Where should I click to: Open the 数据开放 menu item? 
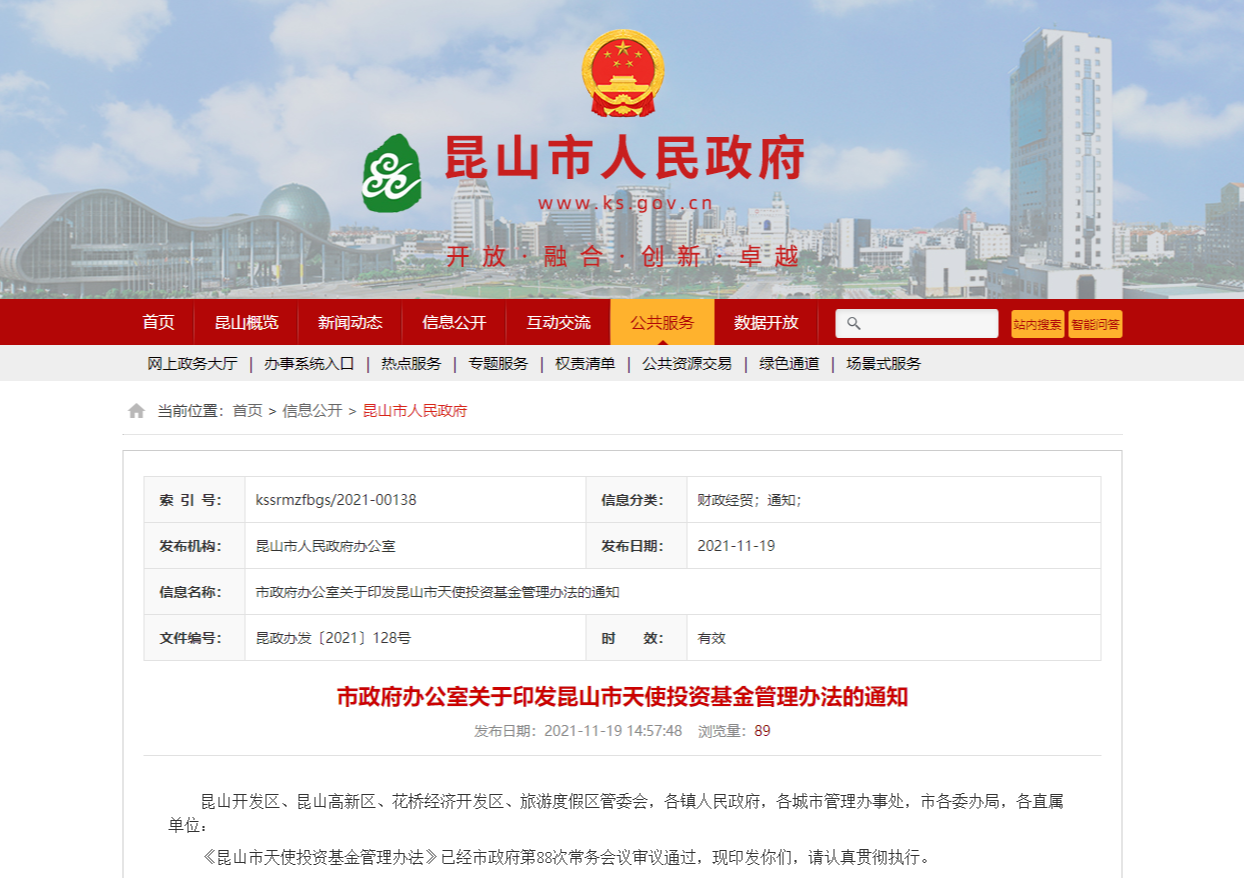point(766,322)
